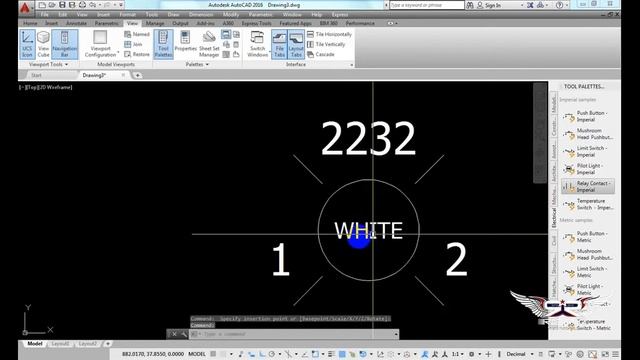
Task: Add a new drawing tab with plus
Action: [138, 75]
